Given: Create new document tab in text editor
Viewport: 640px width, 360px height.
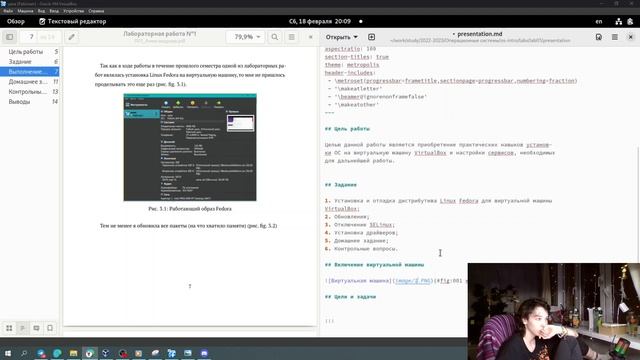Looking at the screenshot, I should pos(371,37).
